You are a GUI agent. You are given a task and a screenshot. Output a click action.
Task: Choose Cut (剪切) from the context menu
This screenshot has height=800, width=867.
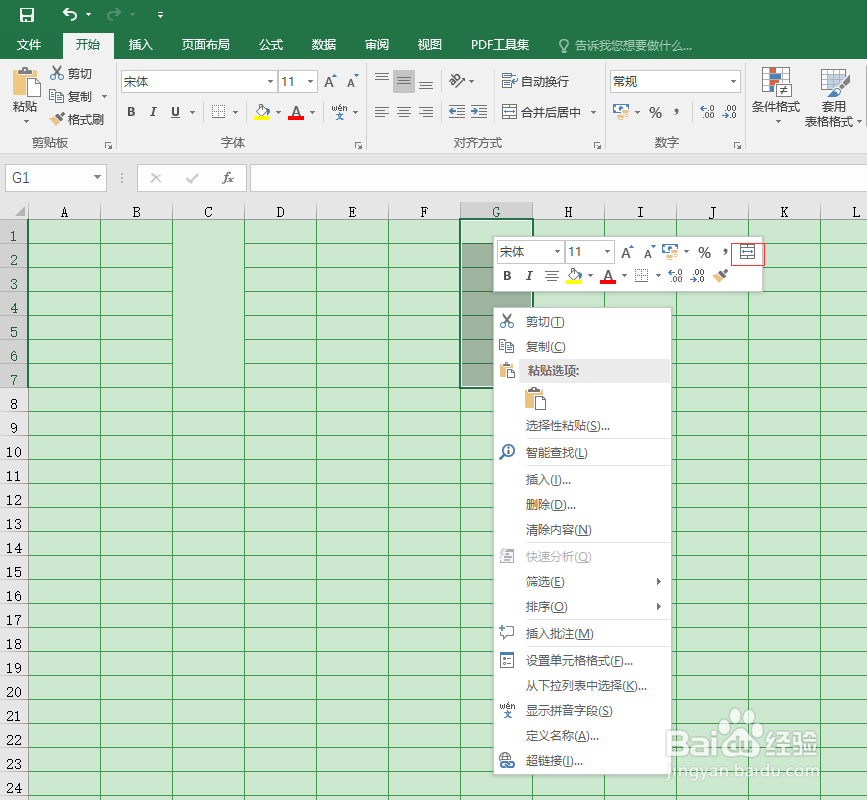(582, 322)
